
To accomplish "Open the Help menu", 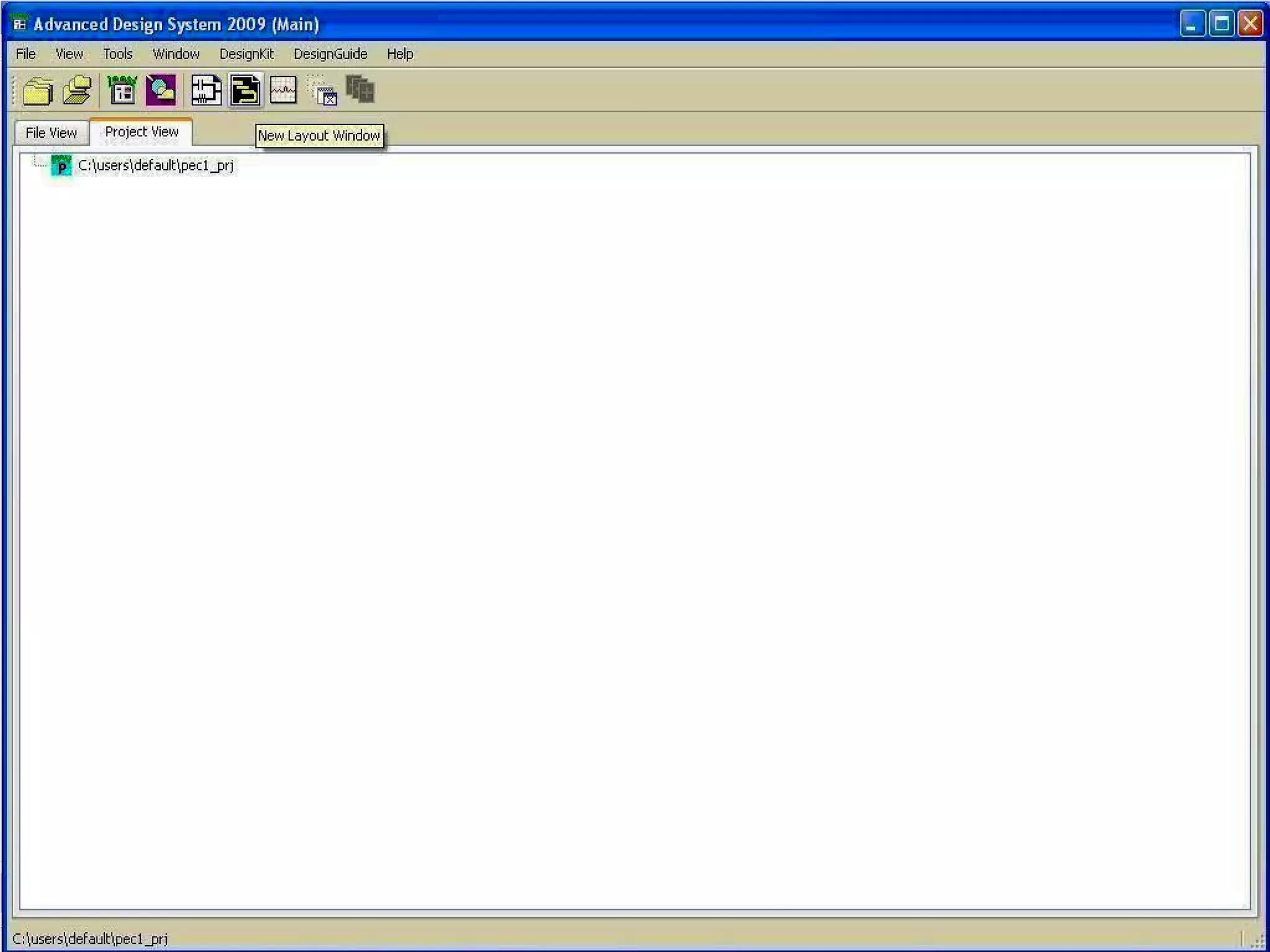I will 400,54.
